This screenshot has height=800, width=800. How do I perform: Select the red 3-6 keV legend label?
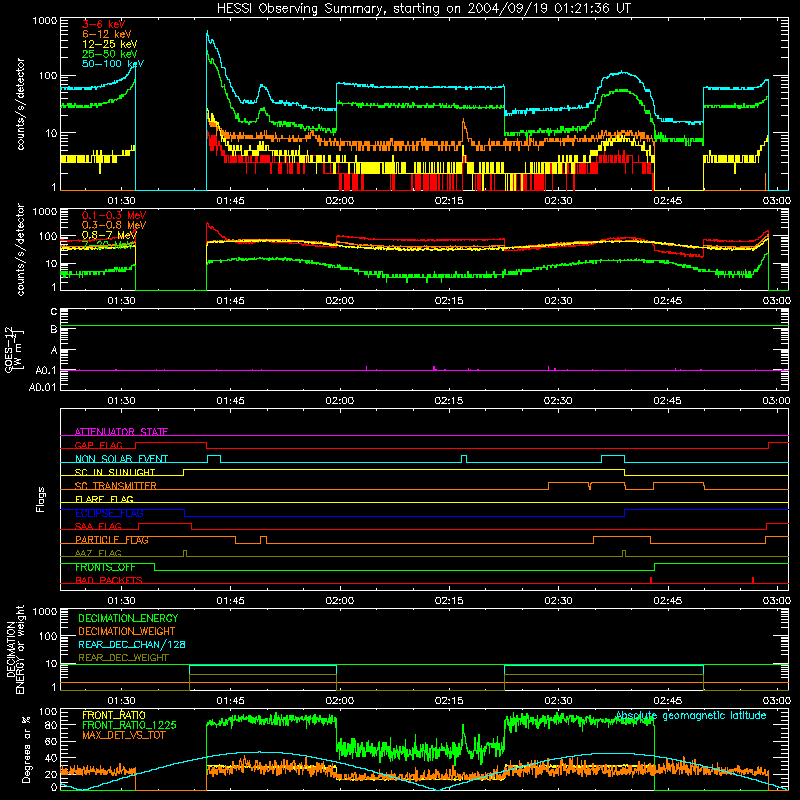[104, 24]
